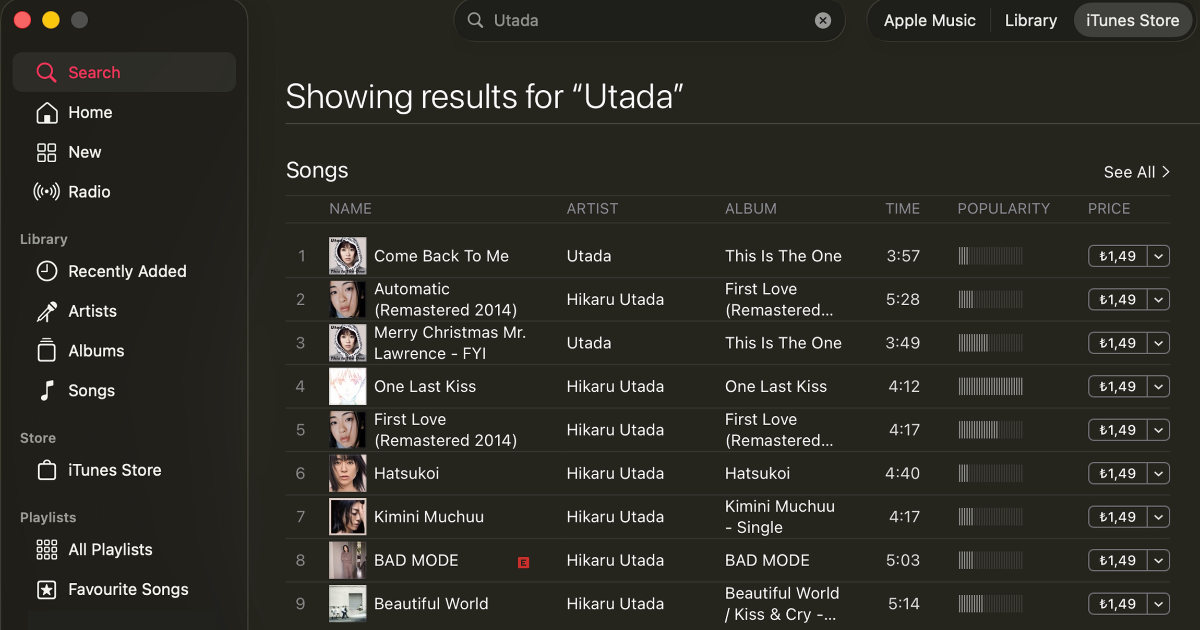
Task: Click album 'Kimini Muchuu - Single'
Action: pyautogui.click(x=780, y=517)
